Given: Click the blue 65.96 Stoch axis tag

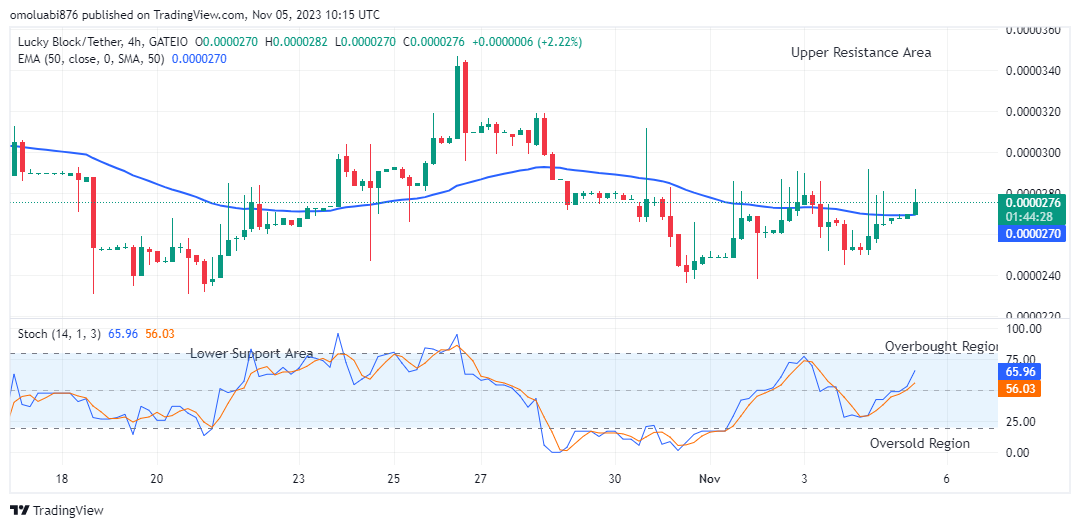Looking at the screenshot, I should coord(1019,372).
